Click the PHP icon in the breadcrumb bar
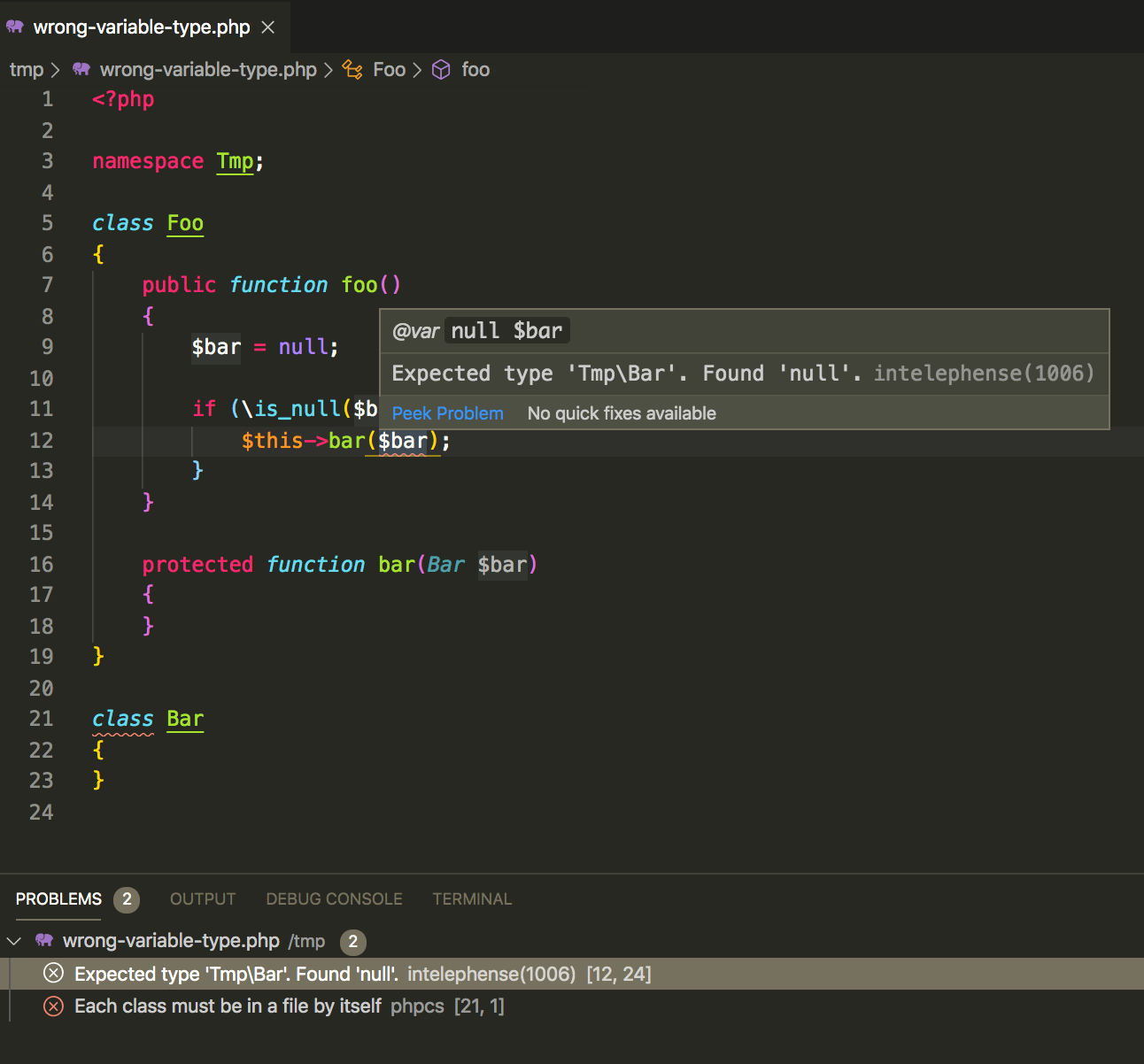 pyautogui.click(x=81, y=69)
